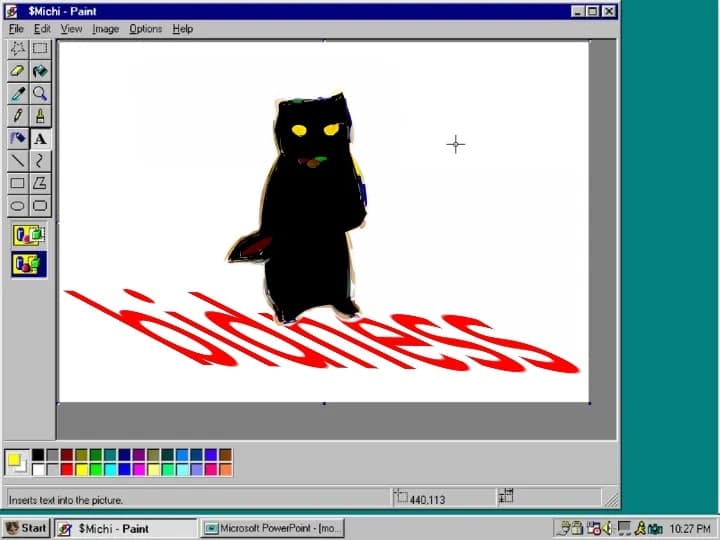
Task: Click the speaker volume icon in system tray
Action: tap(608, 529)
